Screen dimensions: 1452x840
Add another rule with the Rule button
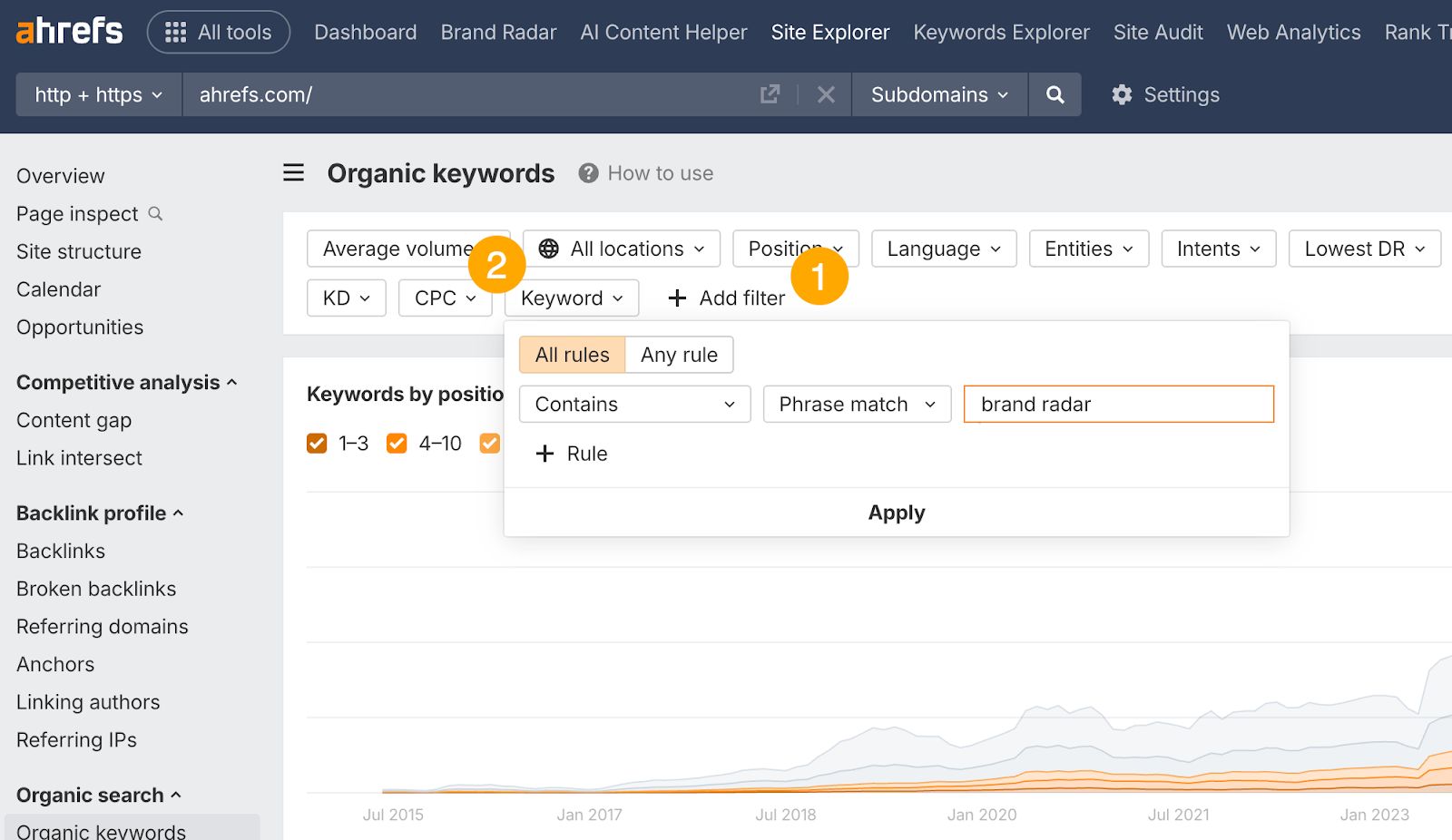tap(572, 454)
